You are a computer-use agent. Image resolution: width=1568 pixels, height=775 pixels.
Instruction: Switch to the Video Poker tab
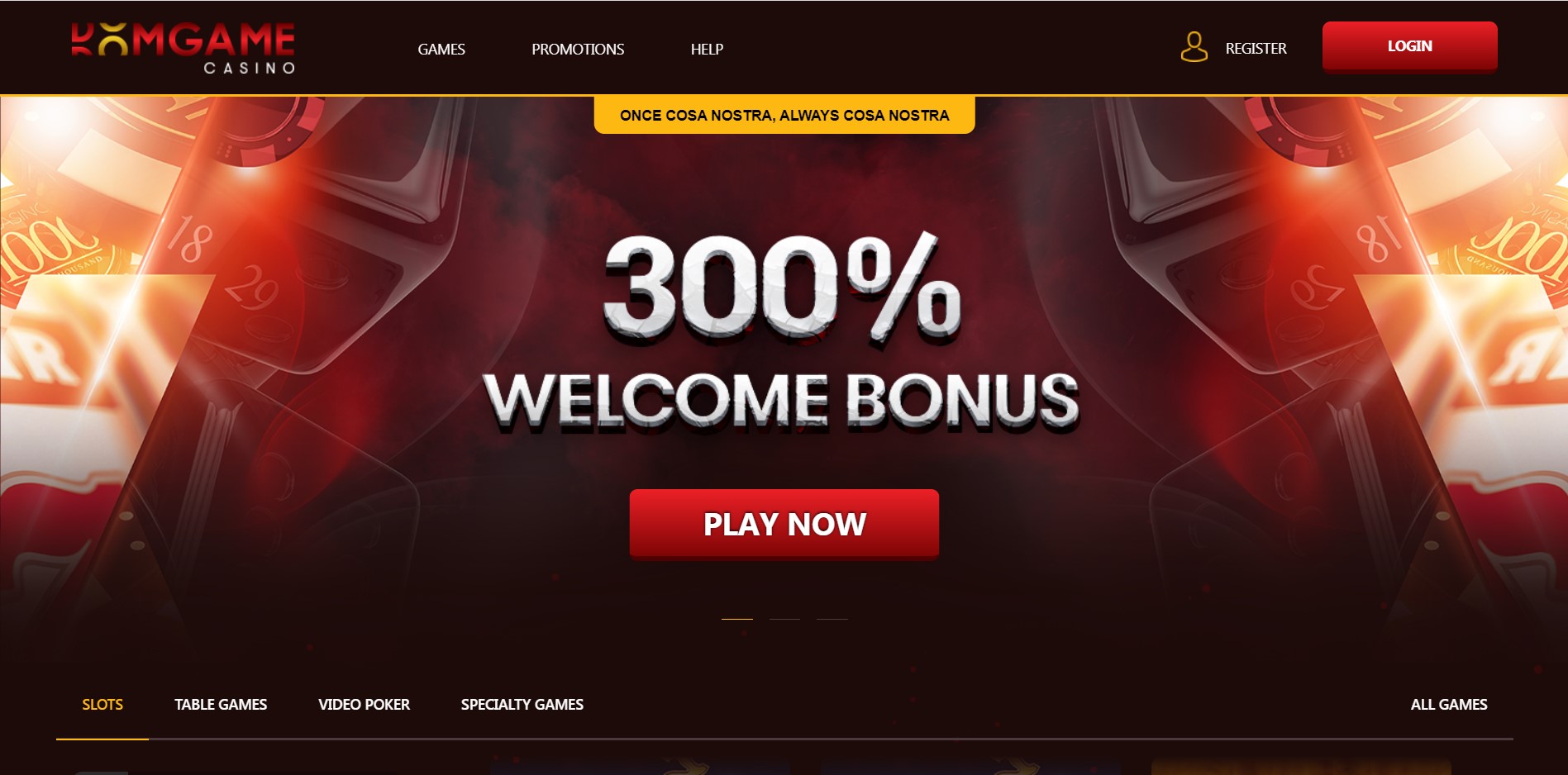(364, 705)
